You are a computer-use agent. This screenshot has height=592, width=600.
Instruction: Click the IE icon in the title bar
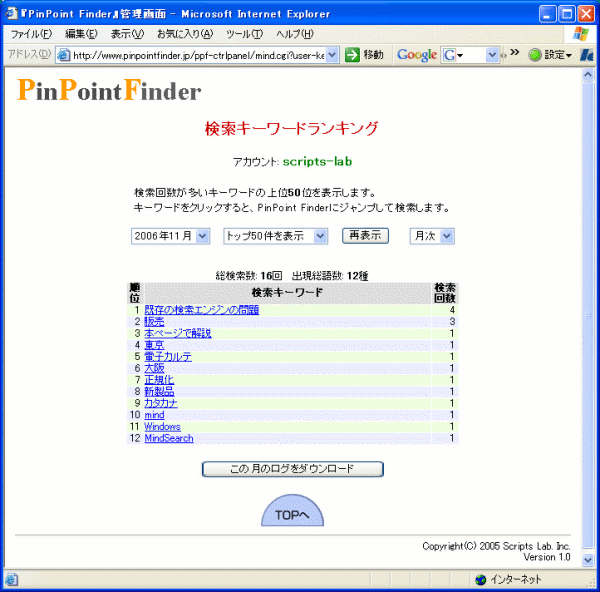(11, 13)
